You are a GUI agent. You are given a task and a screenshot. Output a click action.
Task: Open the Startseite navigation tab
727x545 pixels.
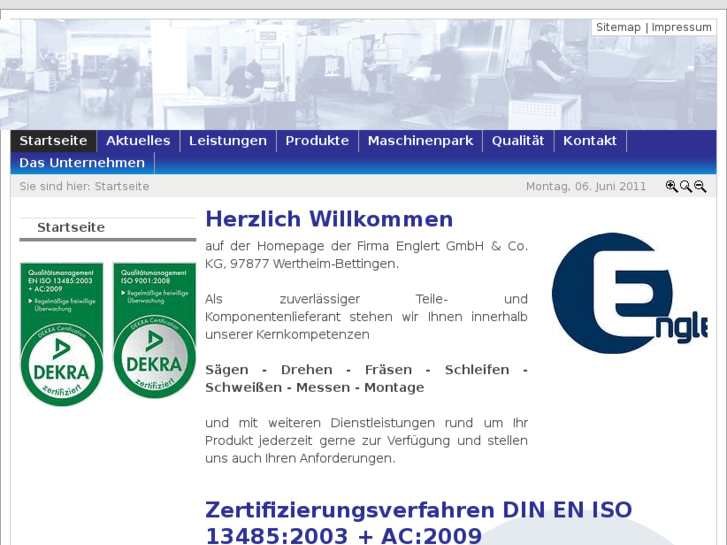(x=53, y=141)
